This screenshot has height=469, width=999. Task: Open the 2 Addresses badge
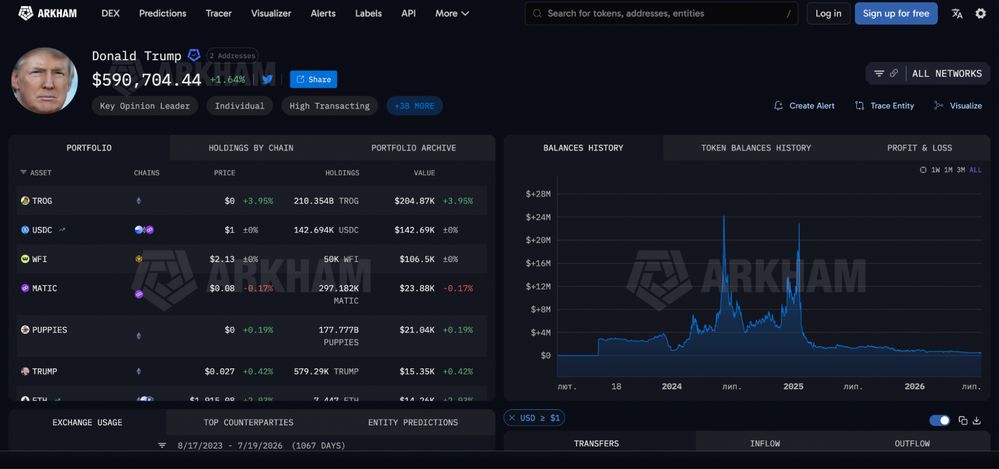click(x=232, y=56)
